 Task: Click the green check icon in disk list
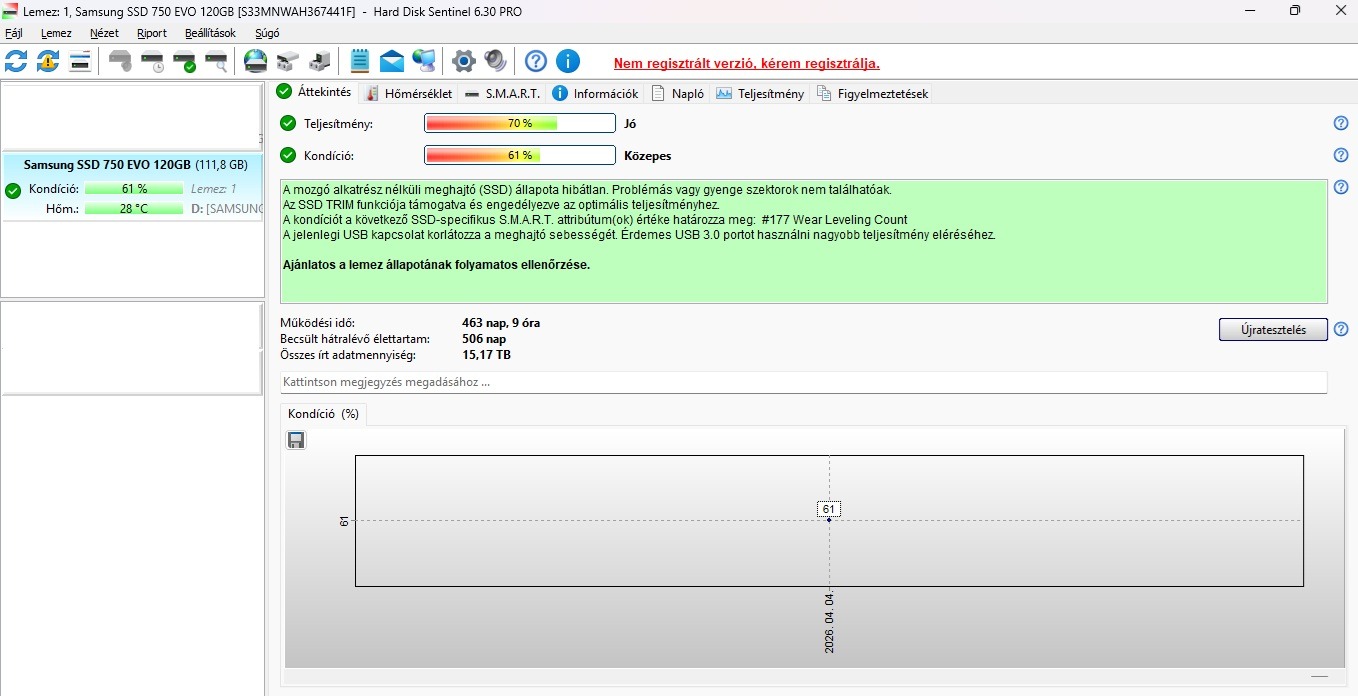coord(13,190)
